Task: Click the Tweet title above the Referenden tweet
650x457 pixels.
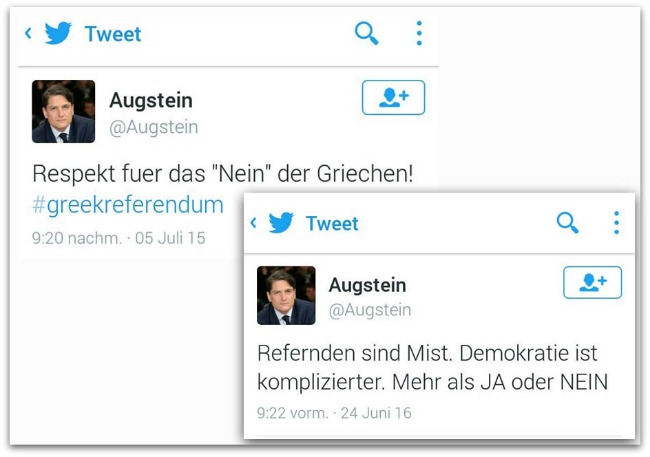Action: (x=333, y=222)
